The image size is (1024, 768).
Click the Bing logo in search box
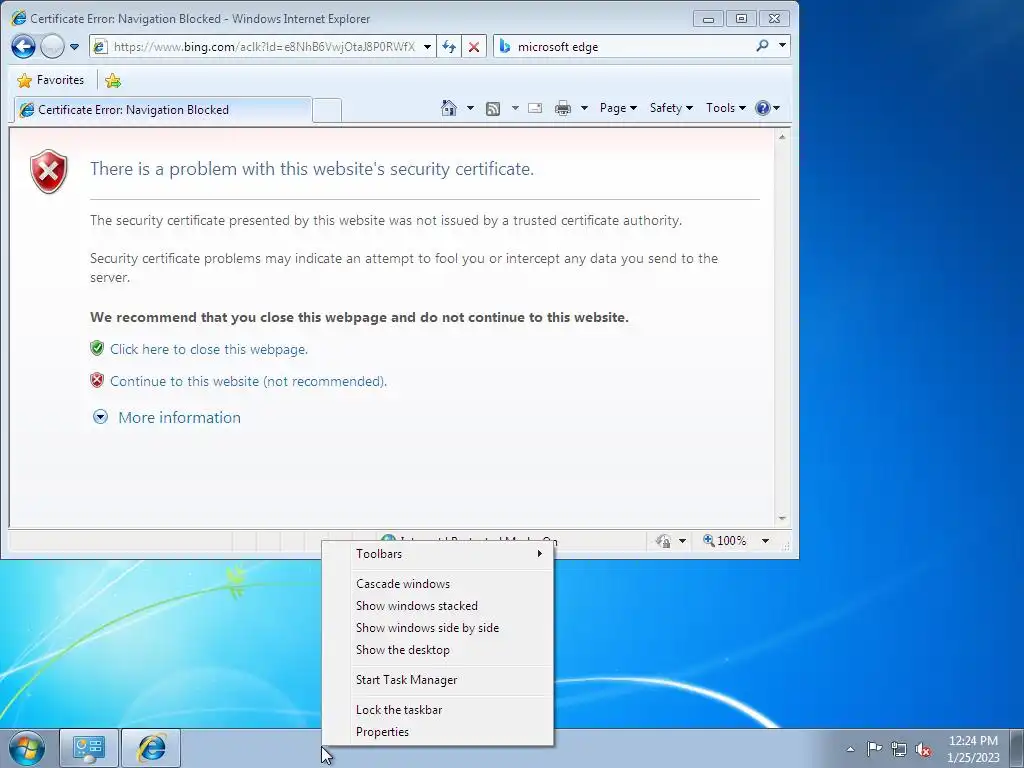tap(504, 46)
